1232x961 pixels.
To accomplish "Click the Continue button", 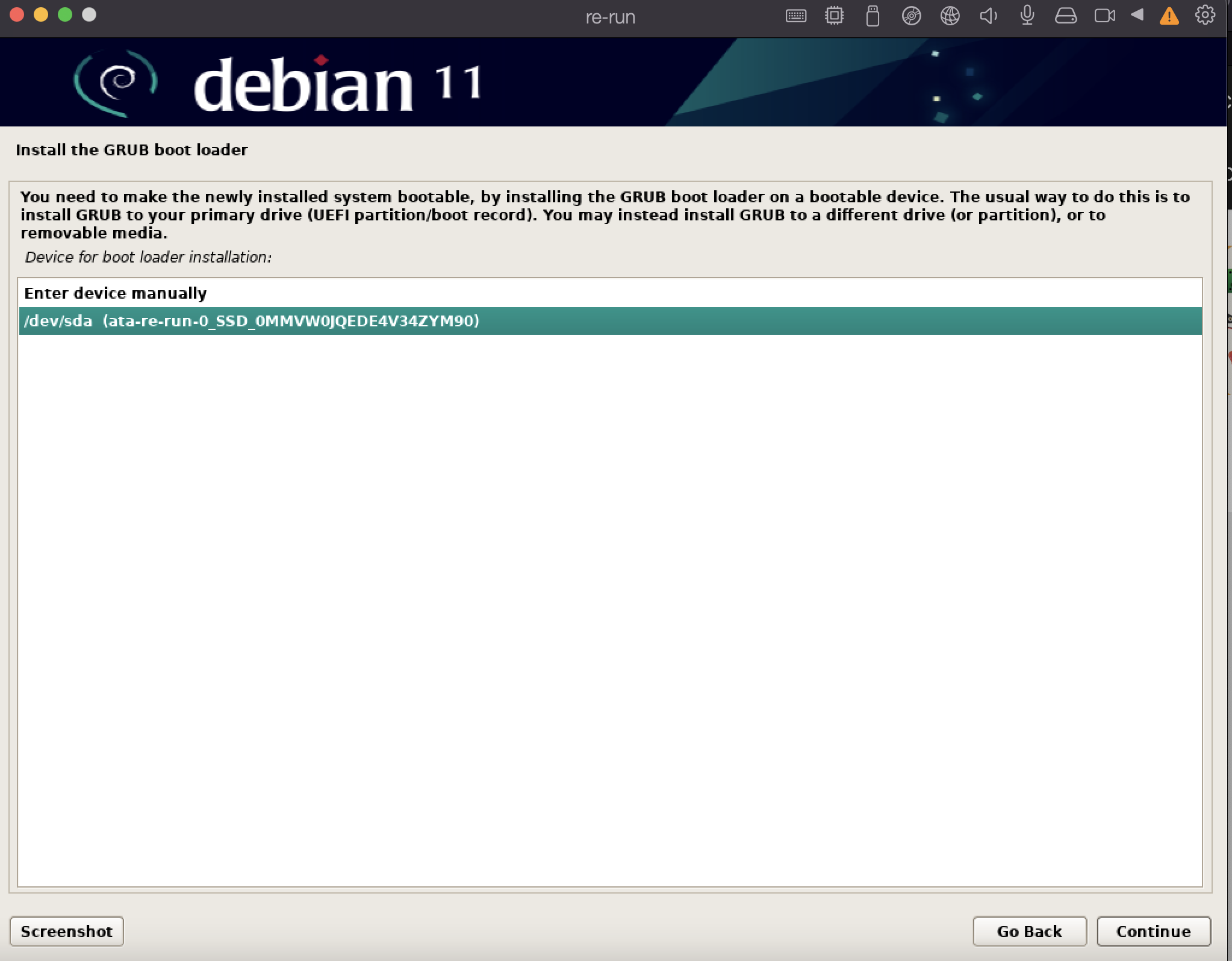I will click(x=1153, y=931).
